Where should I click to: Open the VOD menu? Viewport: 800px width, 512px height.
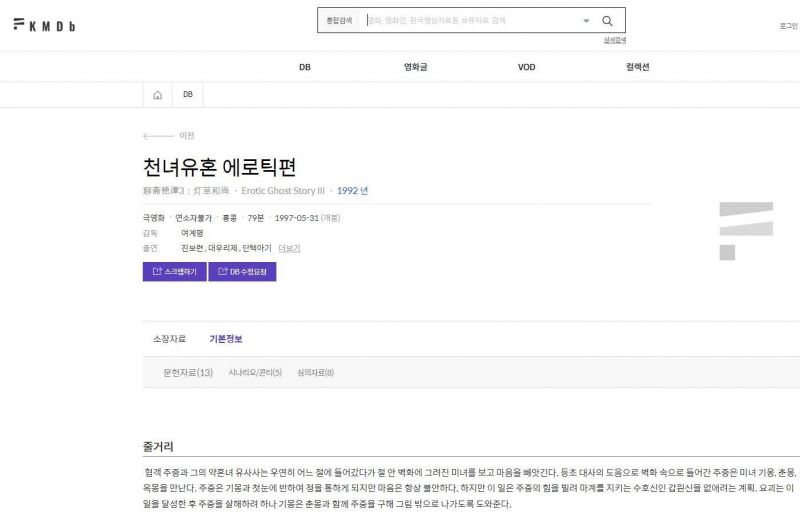coord(526,67)
